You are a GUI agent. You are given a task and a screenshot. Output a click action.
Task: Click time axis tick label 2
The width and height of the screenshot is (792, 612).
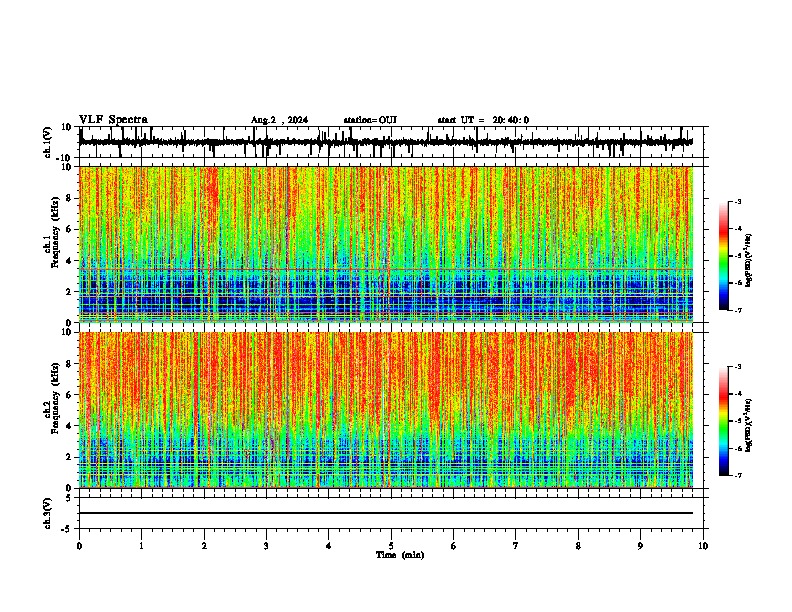tap(204, 546)
